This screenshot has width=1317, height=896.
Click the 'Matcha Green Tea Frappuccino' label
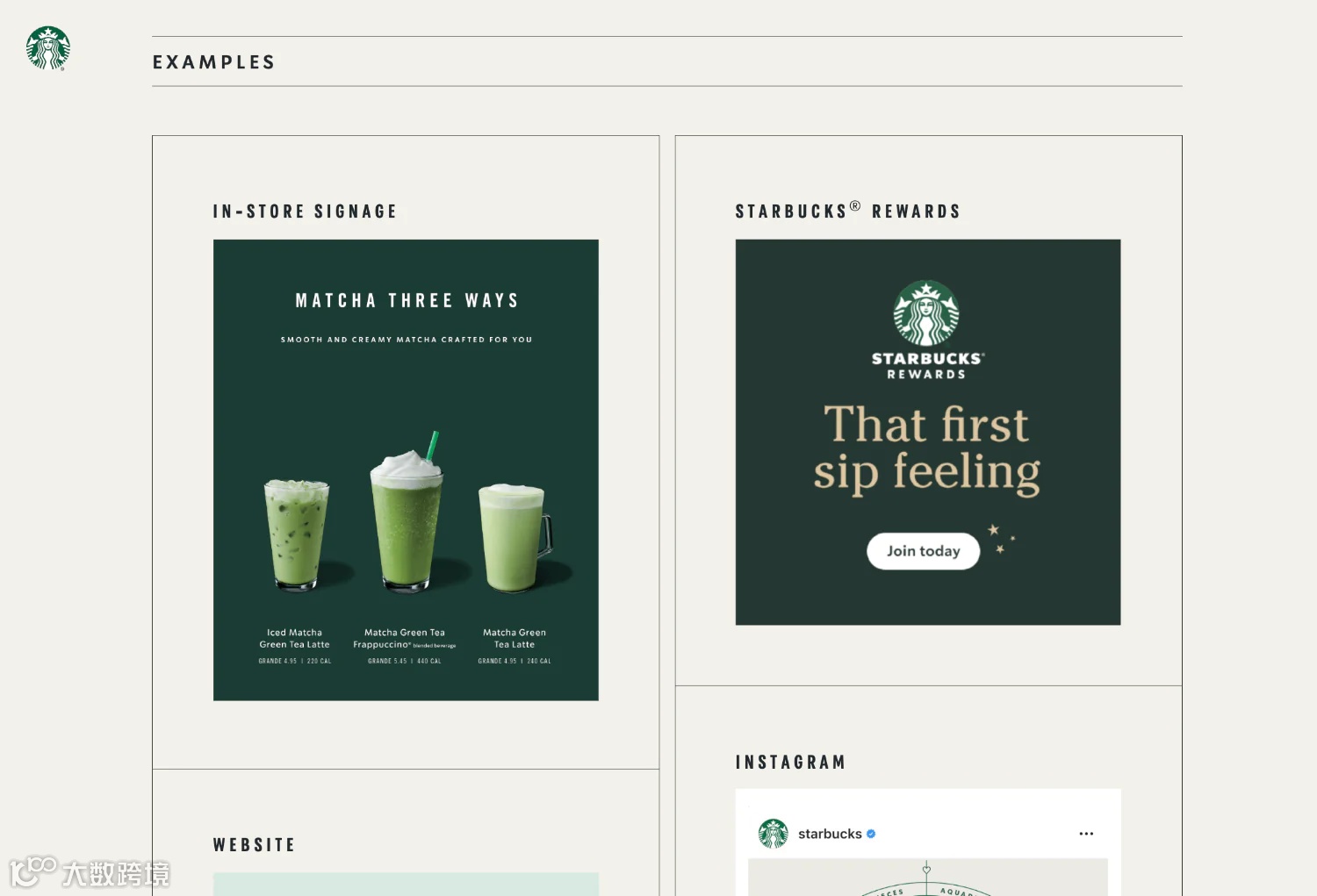[405, 638]
